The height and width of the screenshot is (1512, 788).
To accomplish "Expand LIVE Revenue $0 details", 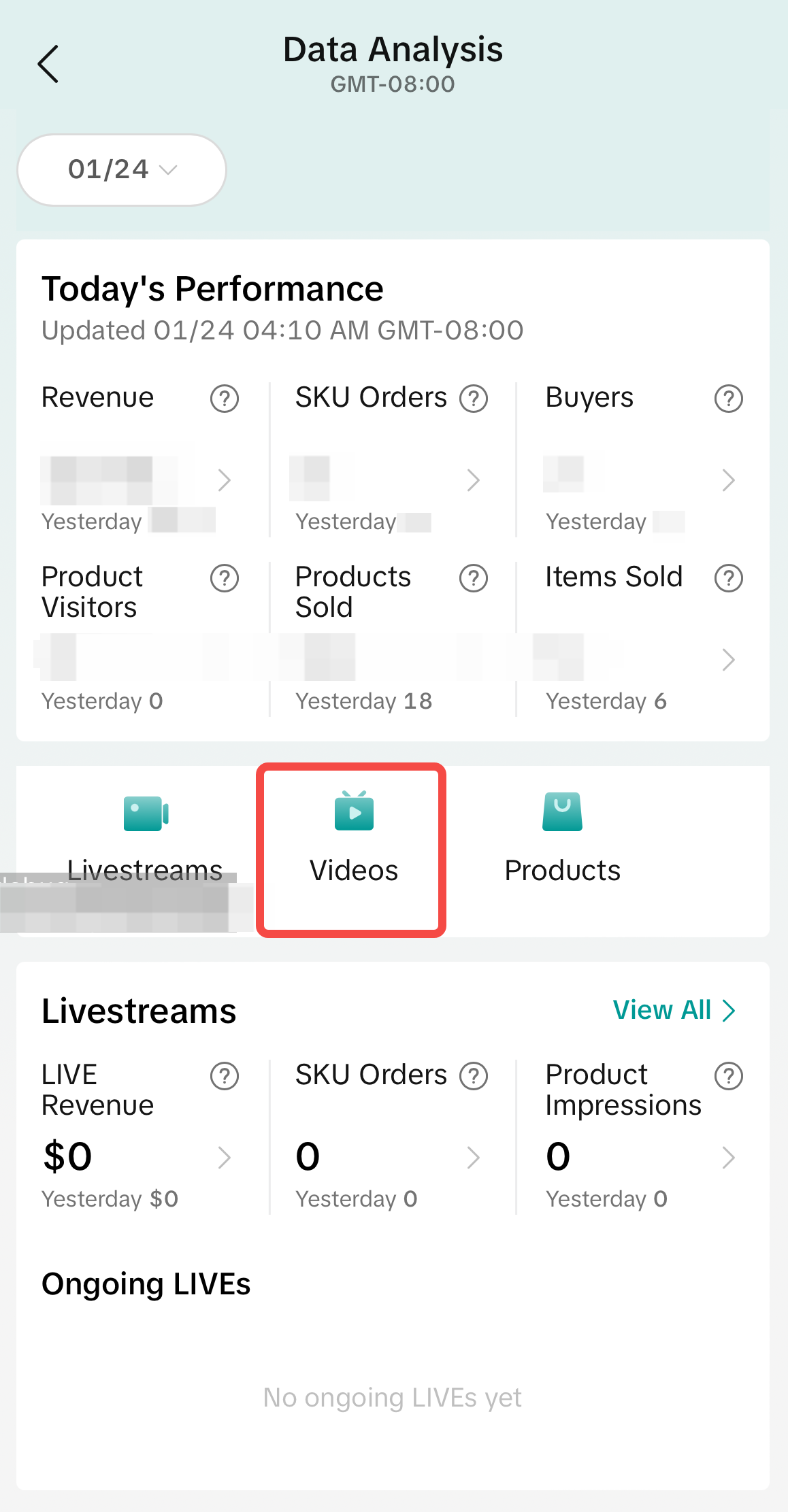I will point(225,1158).
